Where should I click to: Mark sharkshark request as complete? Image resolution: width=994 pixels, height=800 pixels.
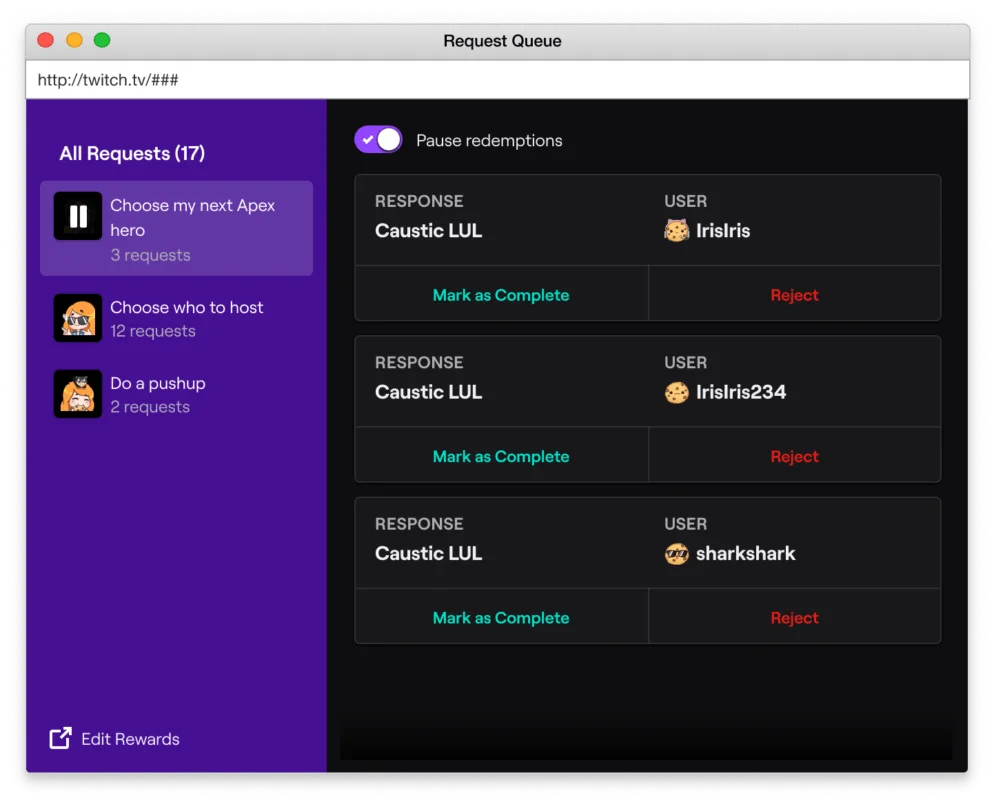tap(501, 618)
